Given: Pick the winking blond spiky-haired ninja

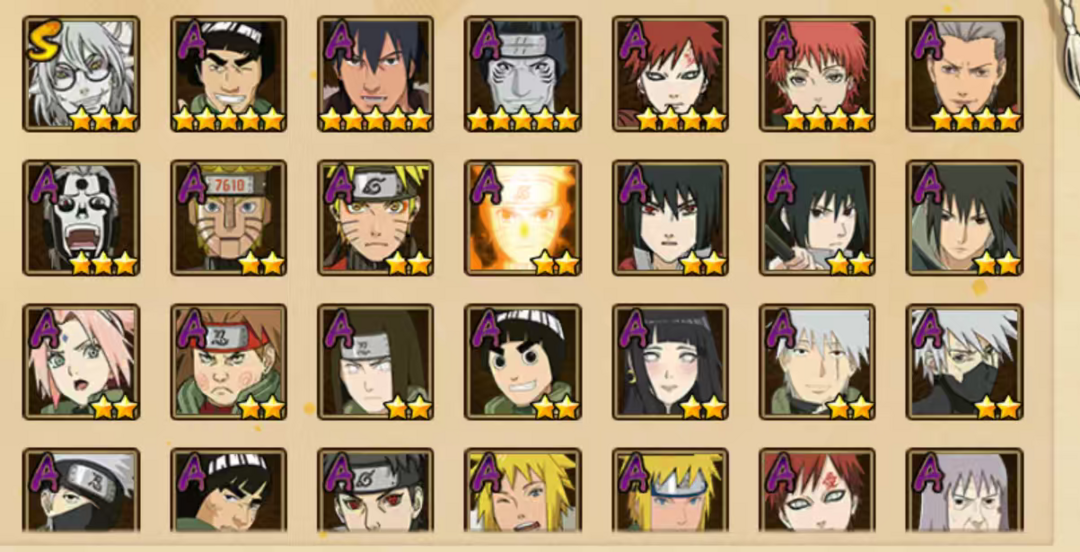Looking at the screenshot, I should (x=523, y=490).
